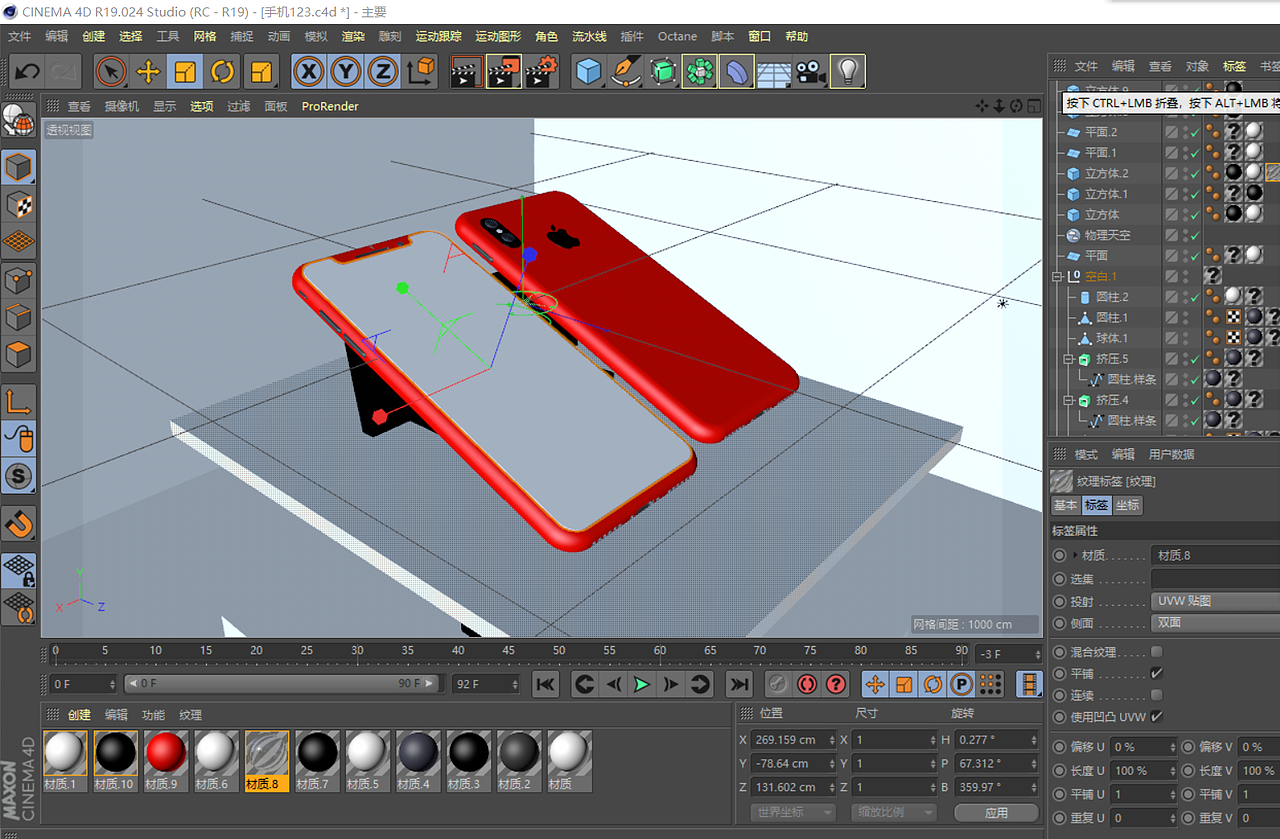Switch to Points mode
Viewport: 1280px width, 839px height.
pos(19,281)
